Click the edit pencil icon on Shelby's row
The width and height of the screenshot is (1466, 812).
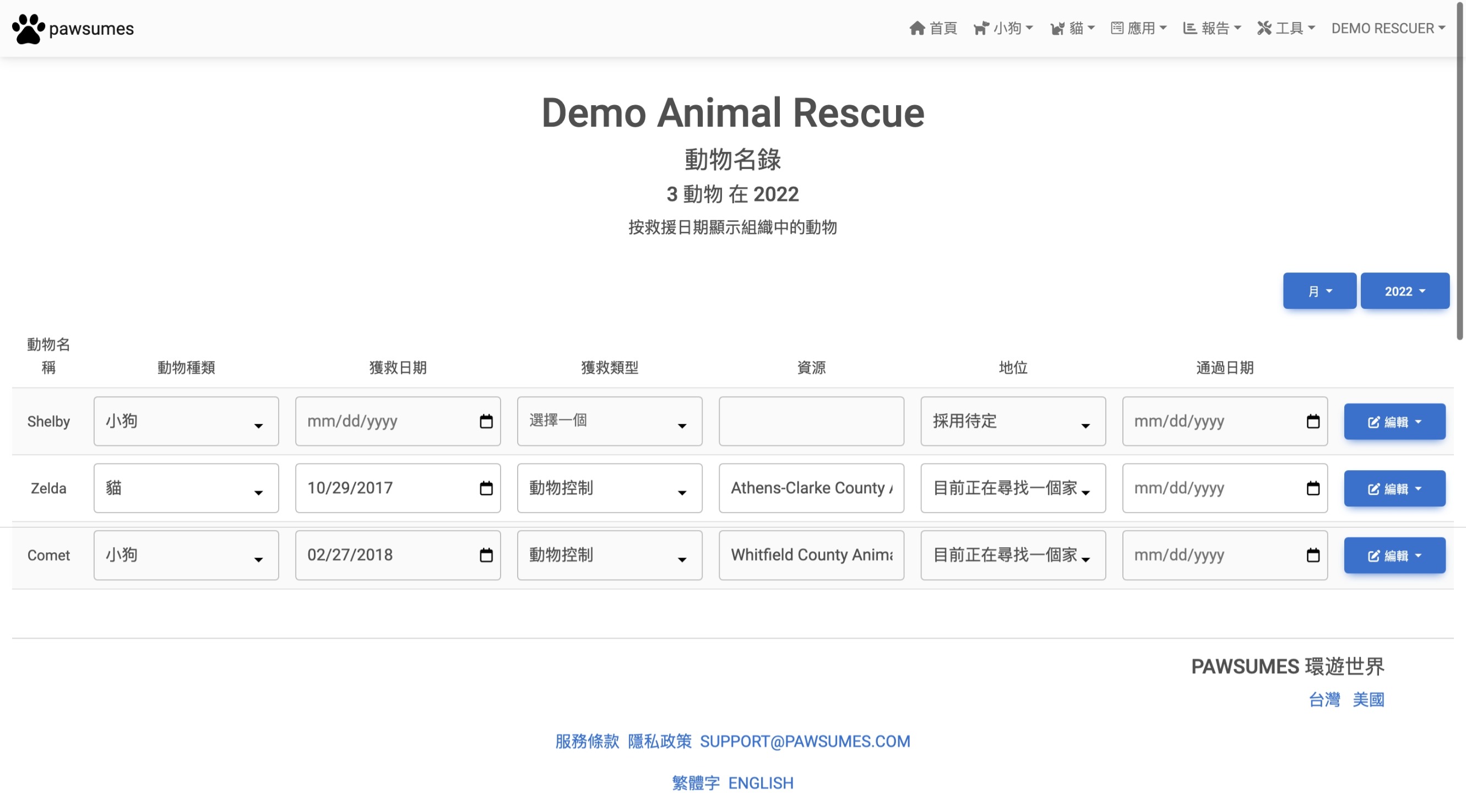tap(1373, 421)
